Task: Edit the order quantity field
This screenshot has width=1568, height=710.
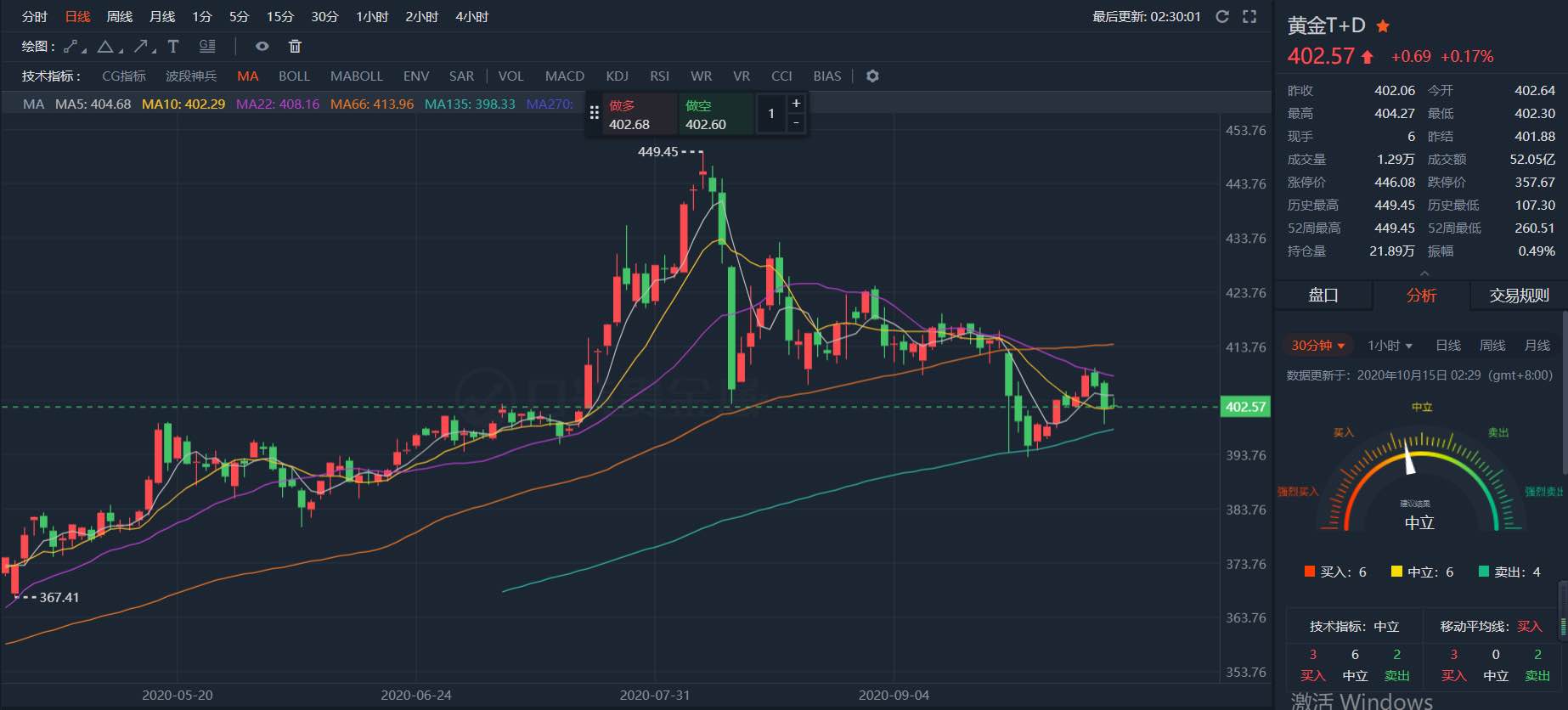Action: (x=771, y=114)
